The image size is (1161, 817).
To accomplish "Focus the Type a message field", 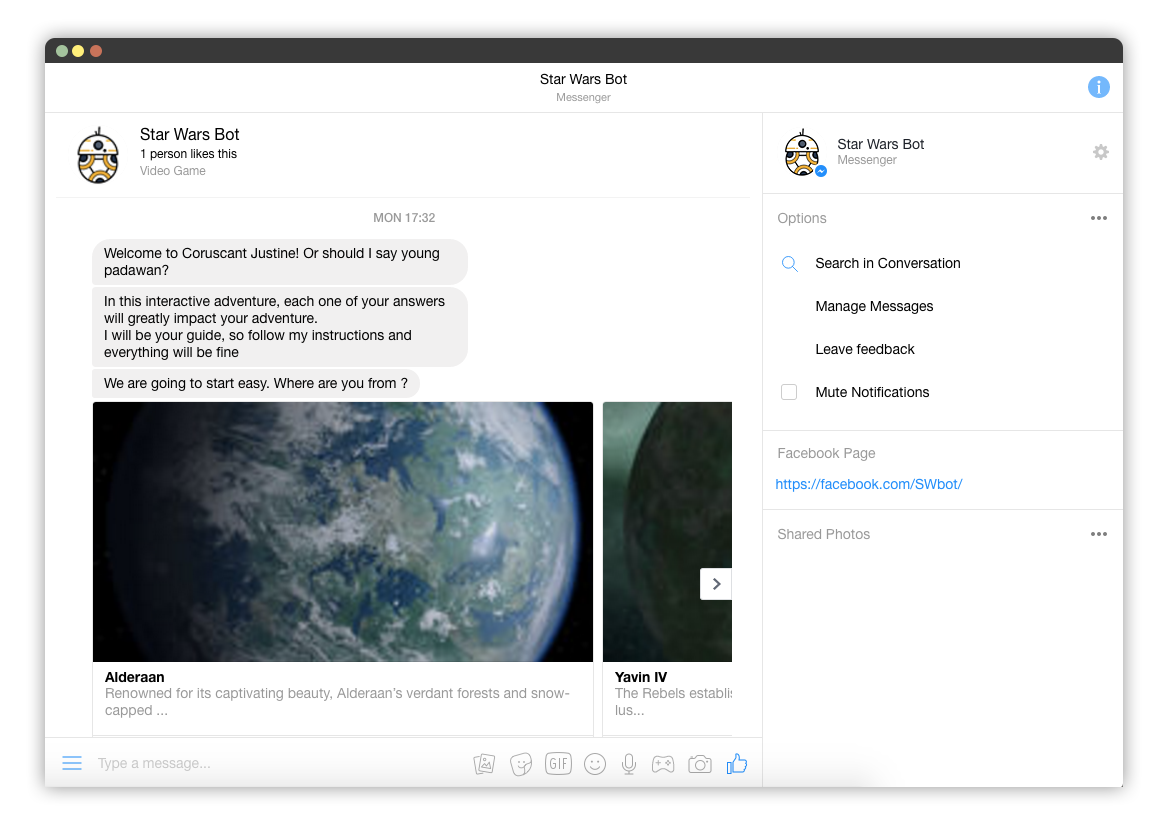I will [278, 763].
